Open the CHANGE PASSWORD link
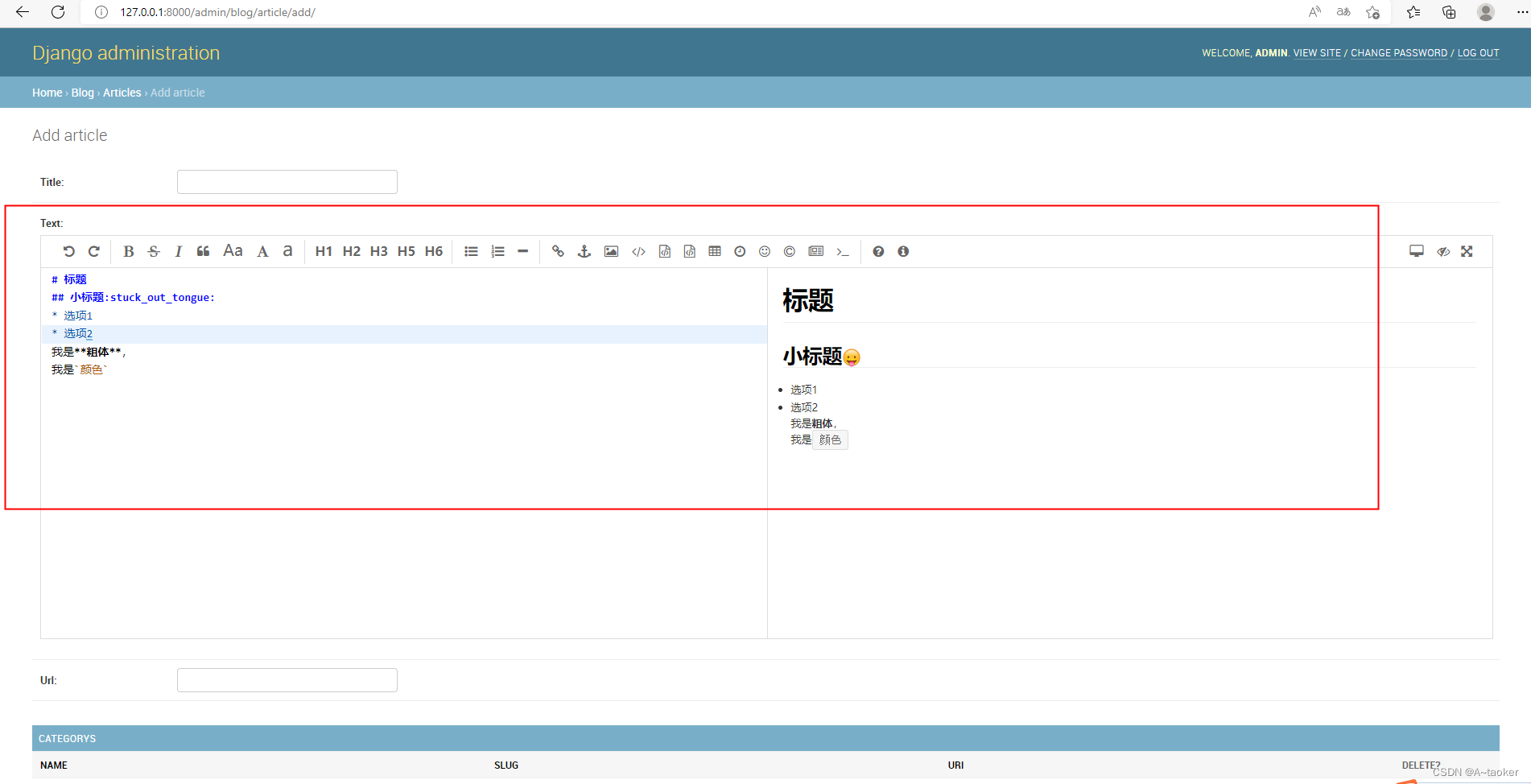Image resolution: width=1531 pixels, height=784 pixels. [x=1399, y=53]
